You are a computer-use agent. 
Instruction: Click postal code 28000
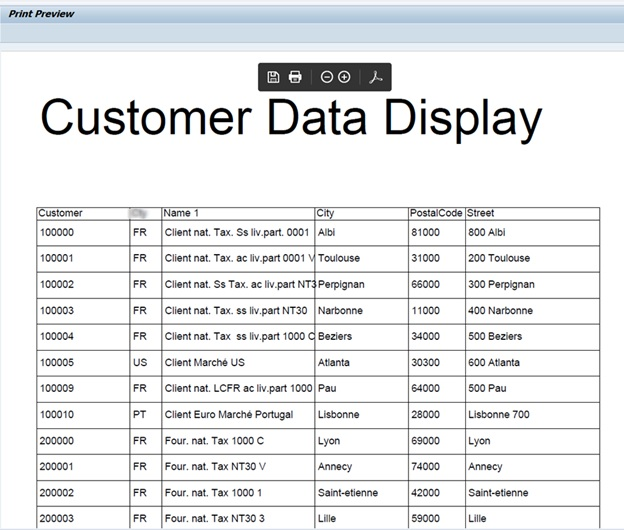(x=425, y=414)
